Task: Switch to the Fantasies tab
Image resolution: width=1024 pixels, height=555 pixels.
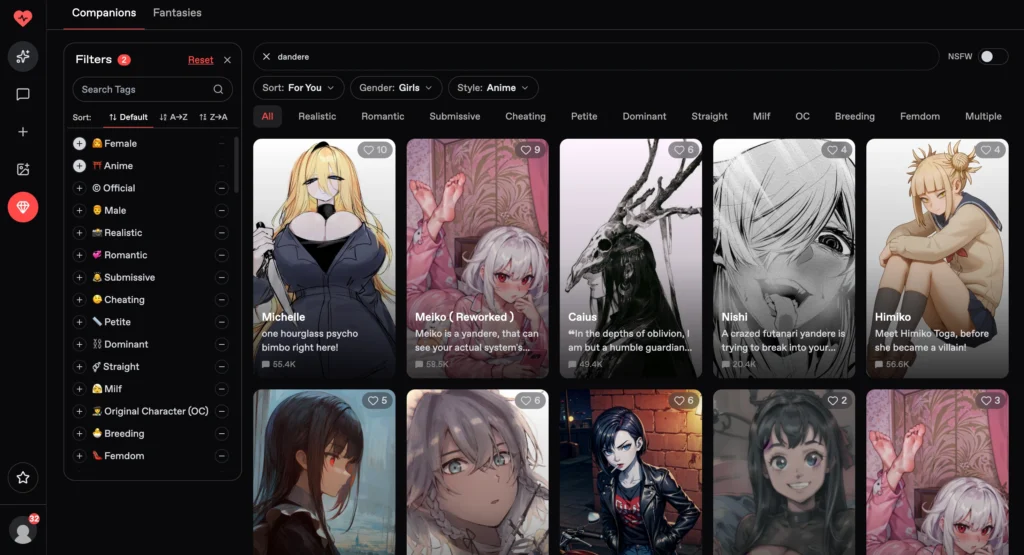Action: click(x=177, y=13)
